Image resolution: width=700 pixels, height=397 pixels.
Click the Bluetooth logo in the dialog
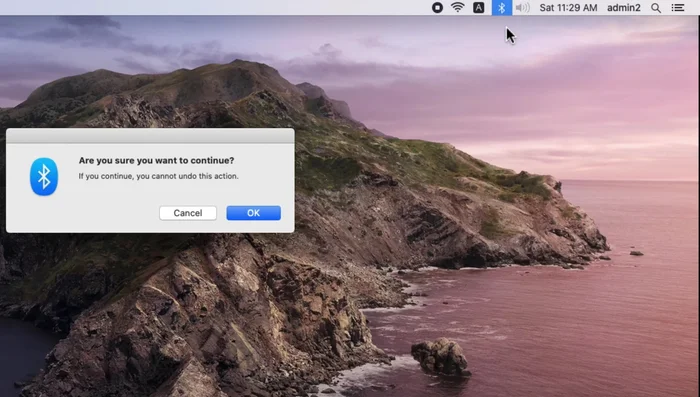(x=44, y=176)
